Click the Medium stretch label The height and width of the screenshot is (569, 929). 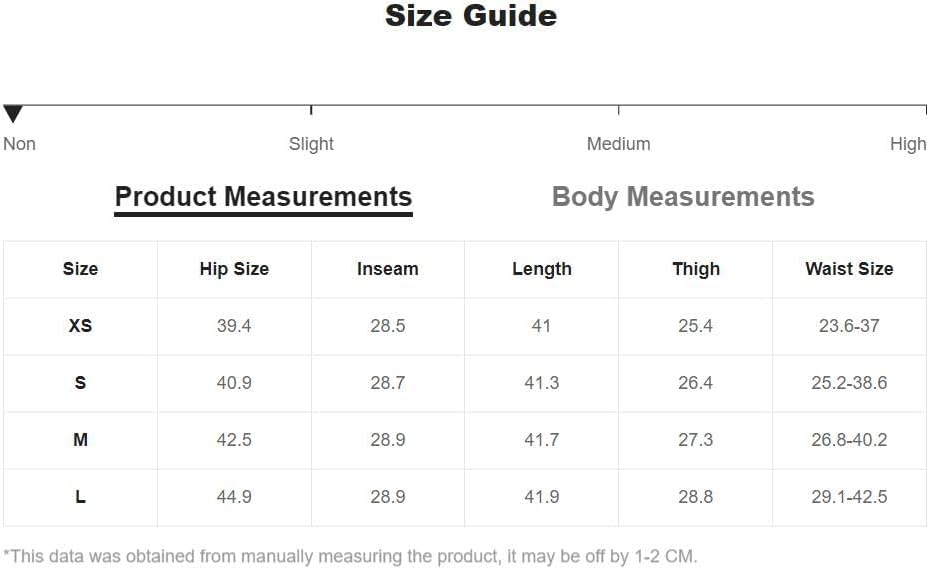click(x=619, y=144)
